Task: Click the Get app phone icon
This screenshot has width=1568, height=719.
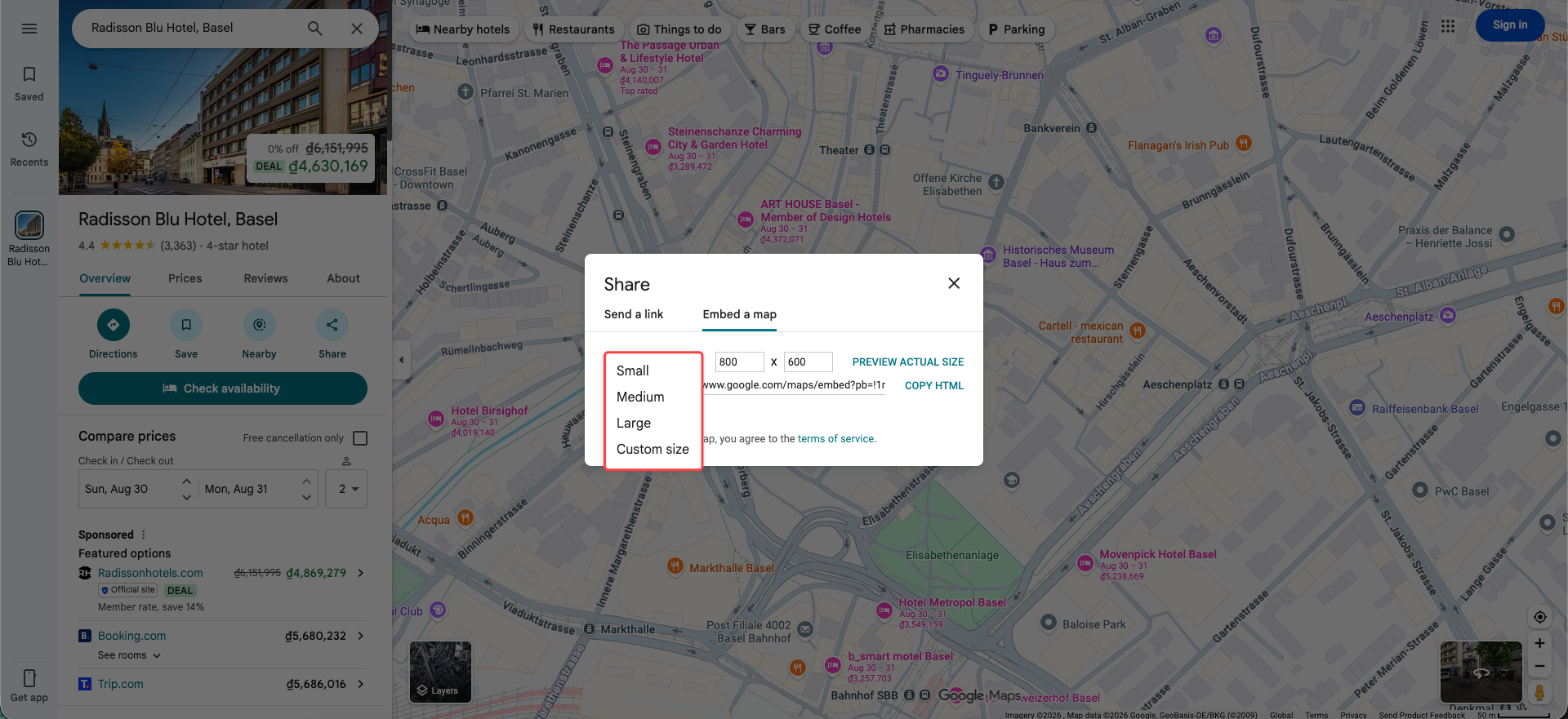Action: [29, 678]
